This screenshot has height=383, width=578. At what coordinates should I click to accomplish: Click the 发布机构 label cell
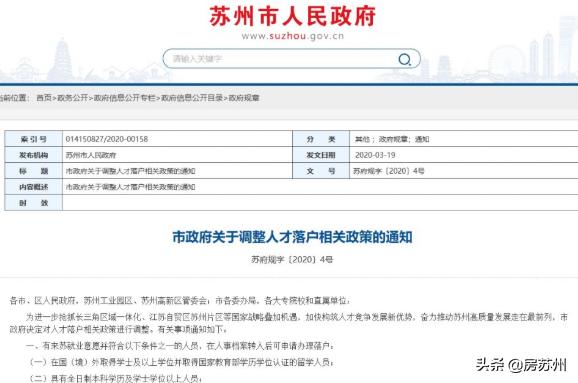[x=34, y=155]
